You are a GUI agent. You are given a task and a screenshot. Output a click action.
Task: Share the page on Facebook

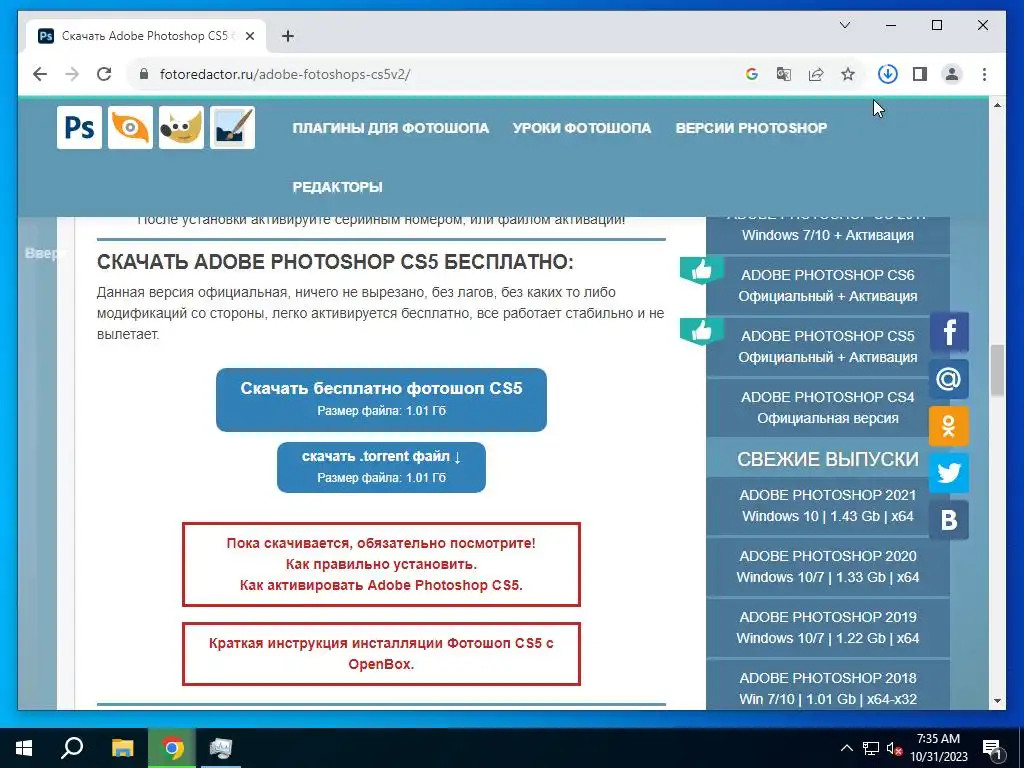[949, 332]
